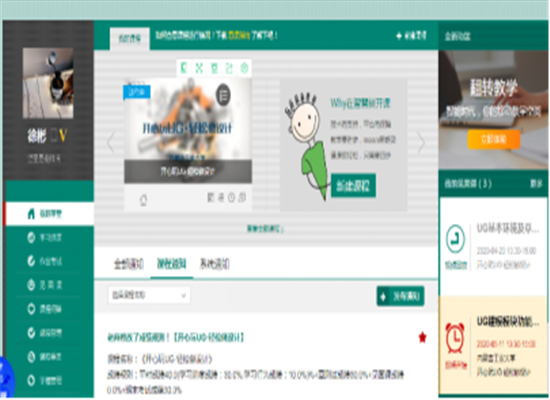Open the UG course thumbnail image
Viewport: 550px width, 400px height.
click(188, 130)
